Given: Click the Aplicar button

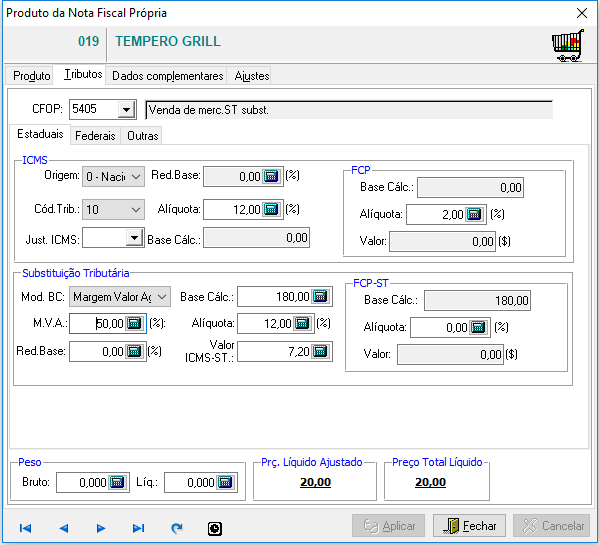Looking at the screenshot, I should coord(388,526).
